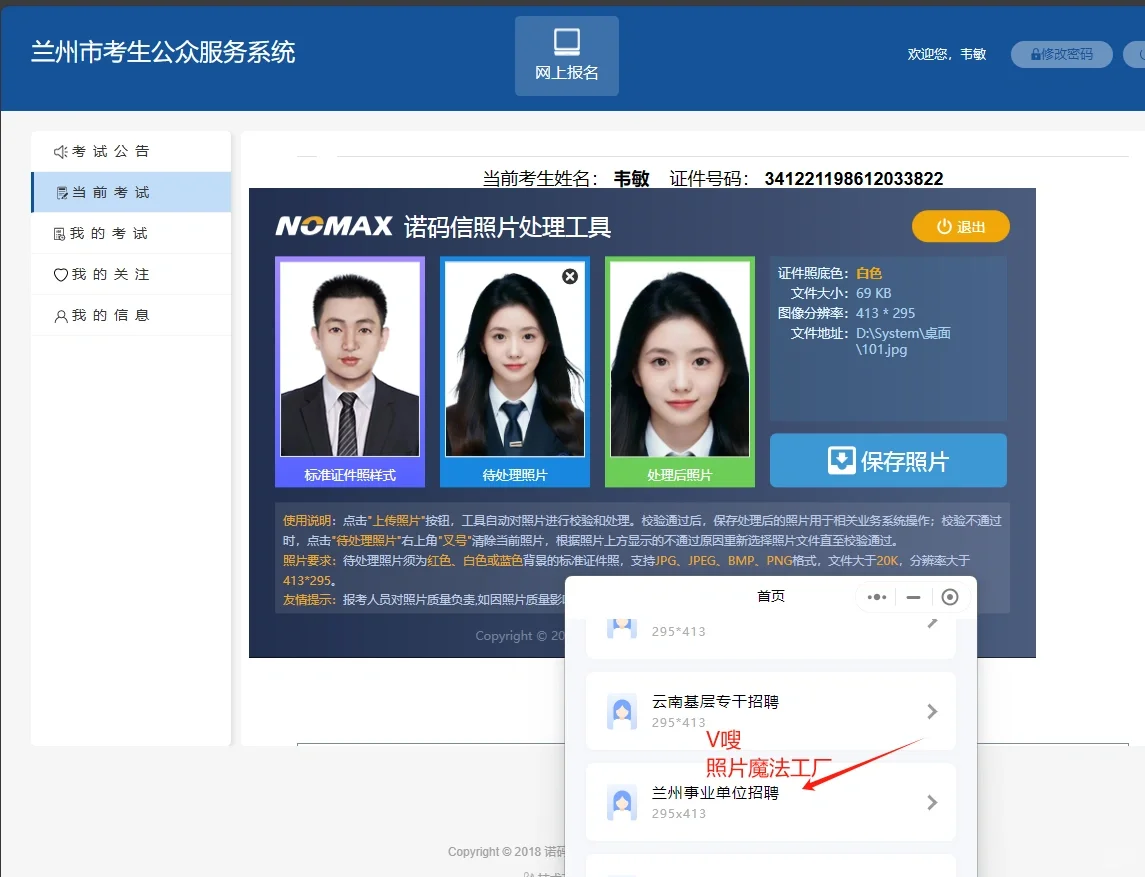Open 我的考试 sidebar item
Viewport: 1145px width, 877px height.
point(131,233)
